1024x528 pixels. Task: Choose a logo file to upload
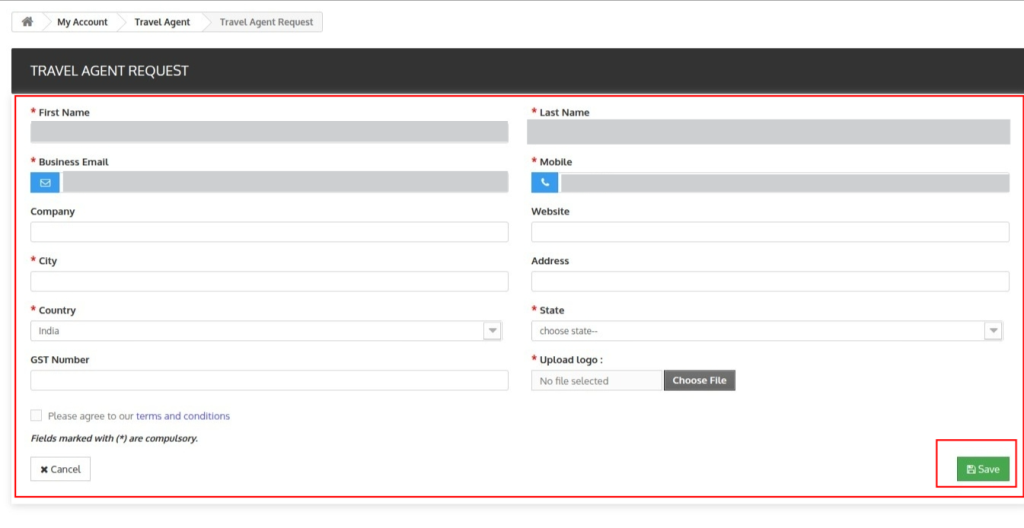(x=699, y=380)
